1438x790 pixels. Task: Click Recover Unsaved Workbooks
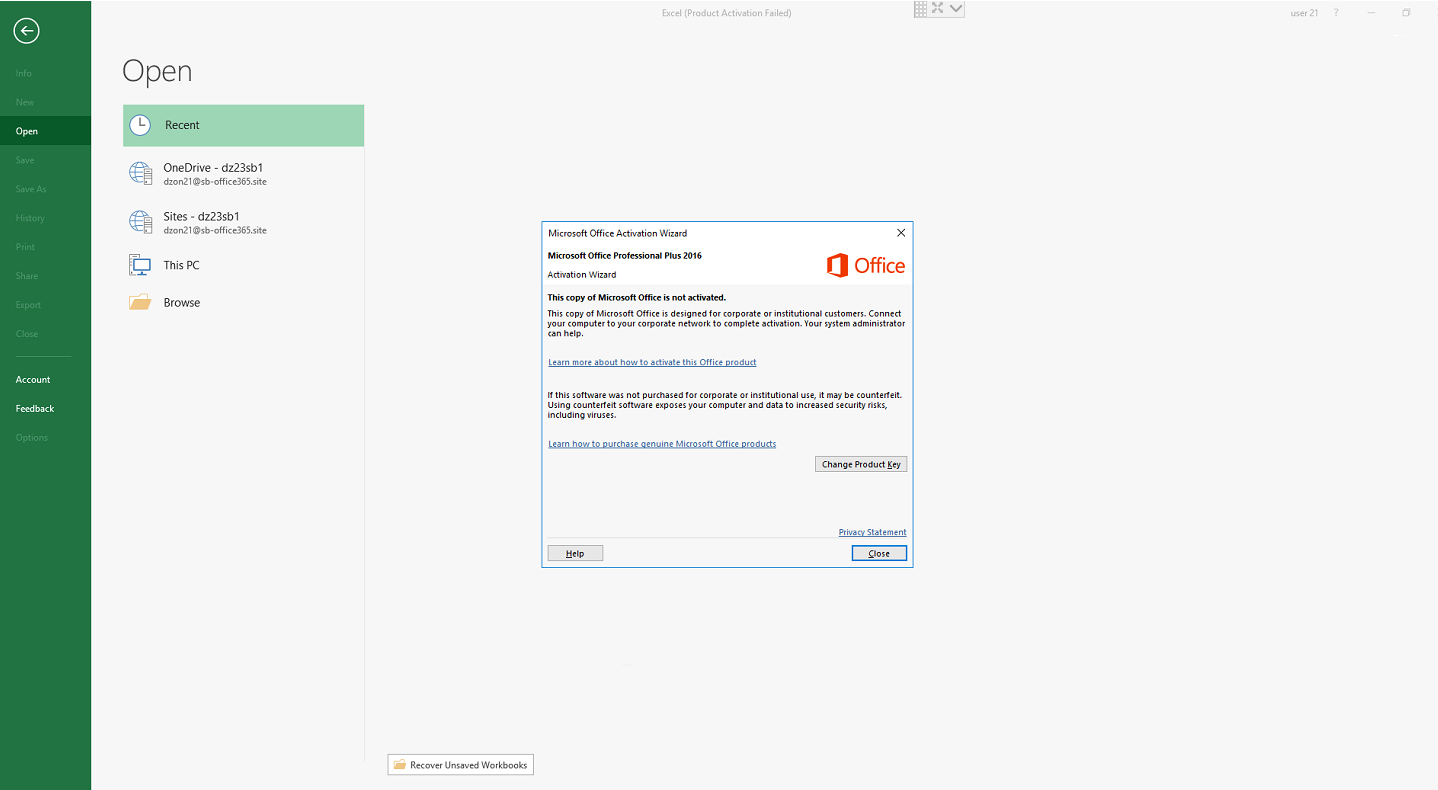coord(461,765)
